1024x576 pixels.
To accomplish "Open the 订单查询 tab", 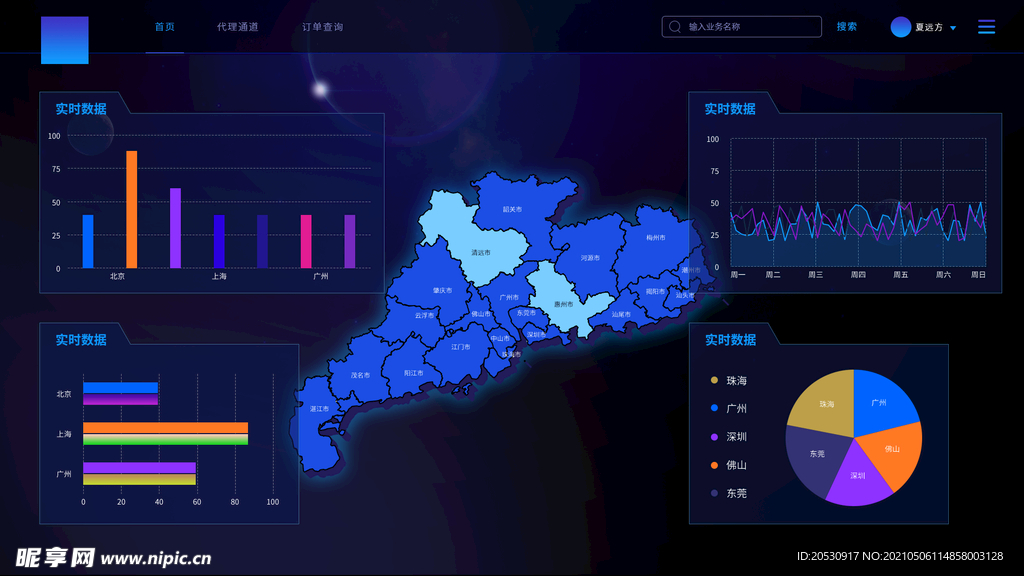I will coord(323,27).
